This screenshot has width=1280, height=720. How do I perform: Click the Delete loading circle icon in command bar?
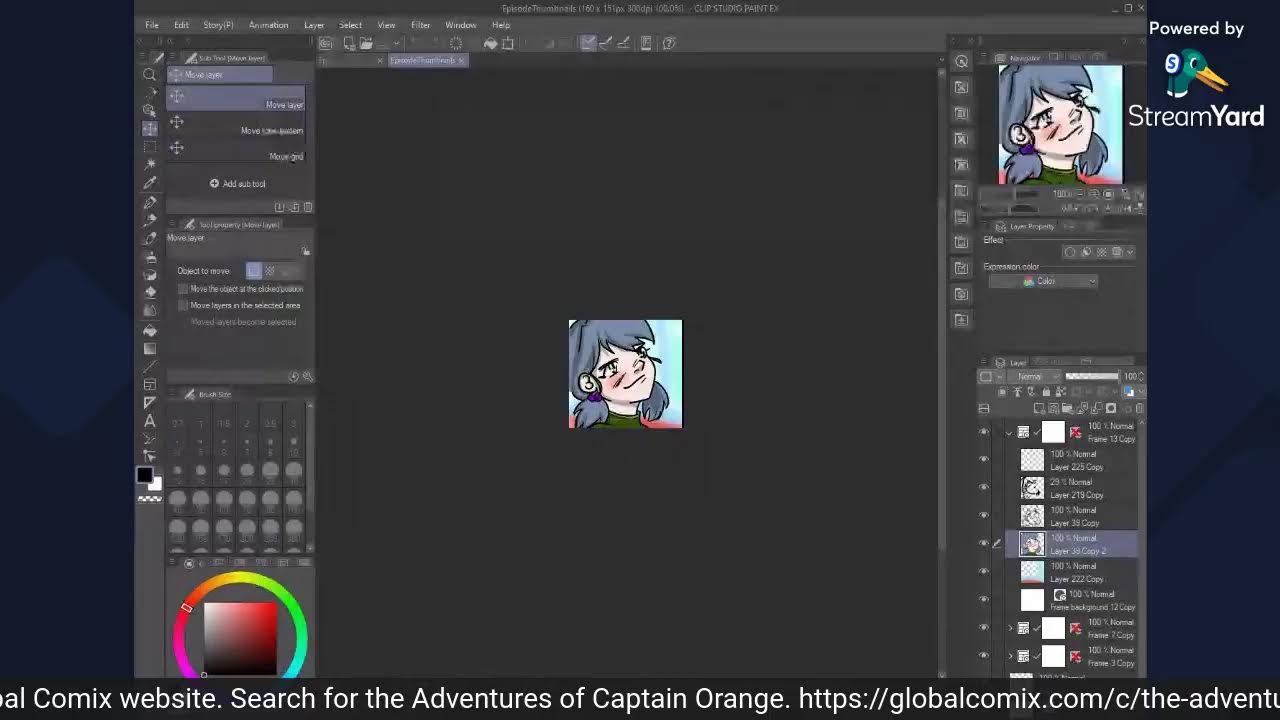click(456, 43)
